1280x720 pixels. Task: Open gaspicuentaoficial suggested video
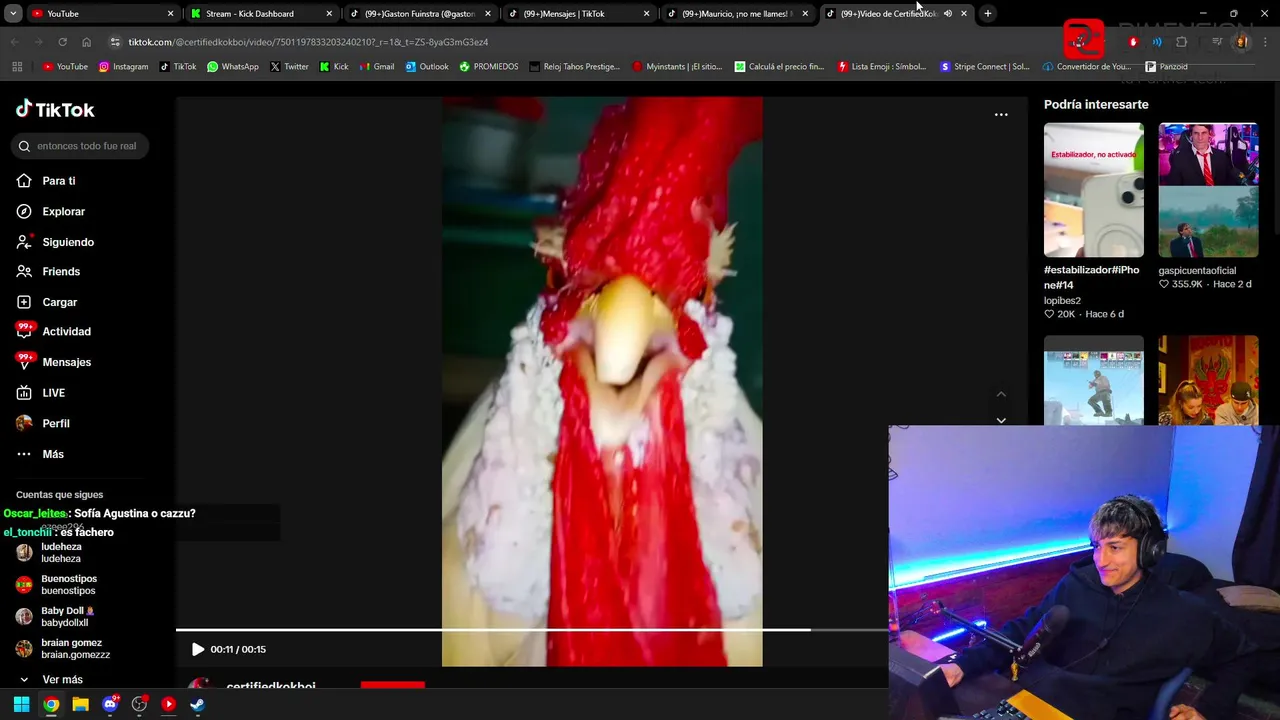click(x=1208, y=190)
